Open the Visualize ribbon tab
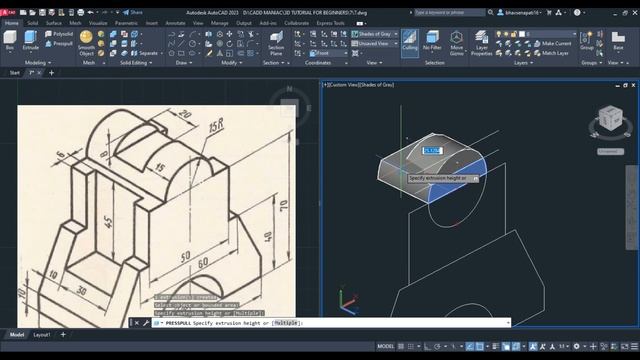The image size is (640, 360). pos(98,23)
